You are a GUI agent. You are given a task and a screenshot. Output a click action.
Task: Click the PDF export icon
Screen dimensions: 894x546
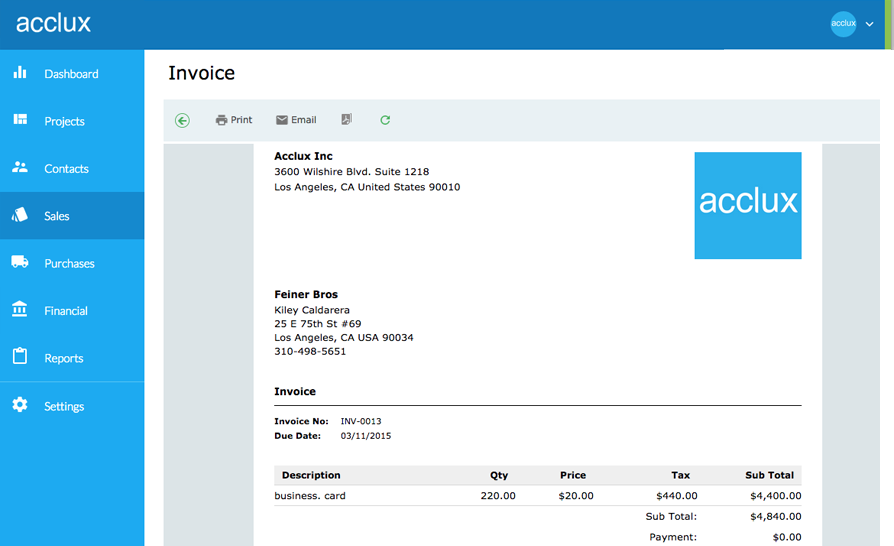346,120
